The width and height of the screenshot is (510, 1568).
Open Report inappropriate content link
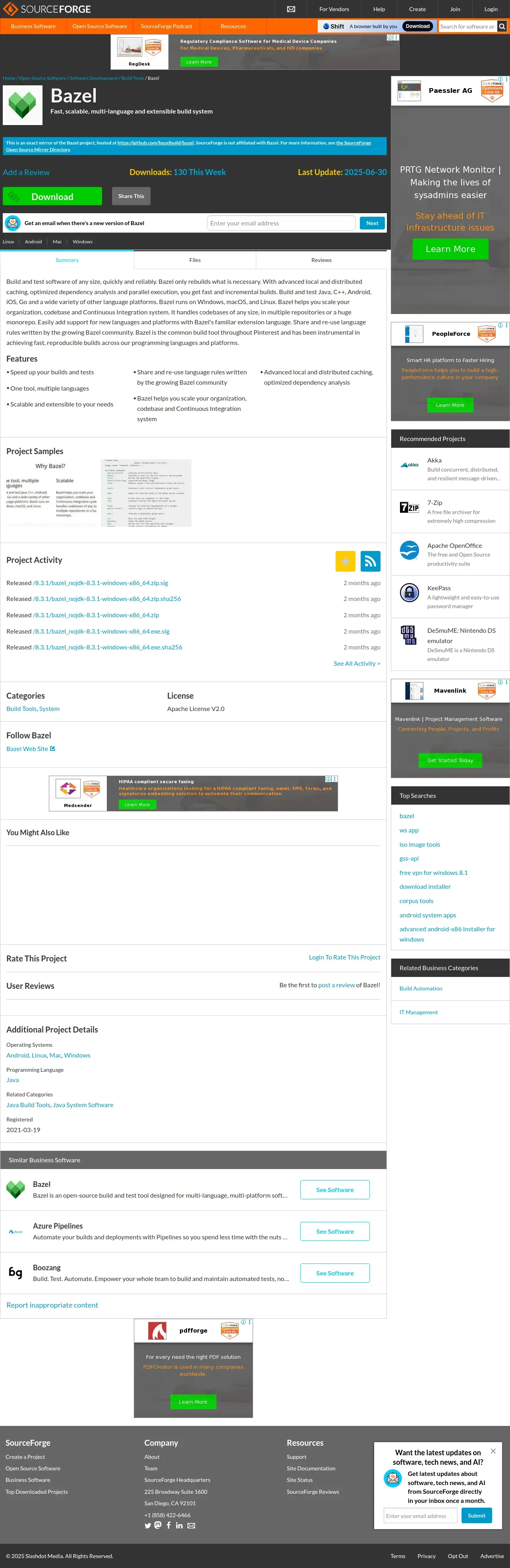coord(52,1305)
